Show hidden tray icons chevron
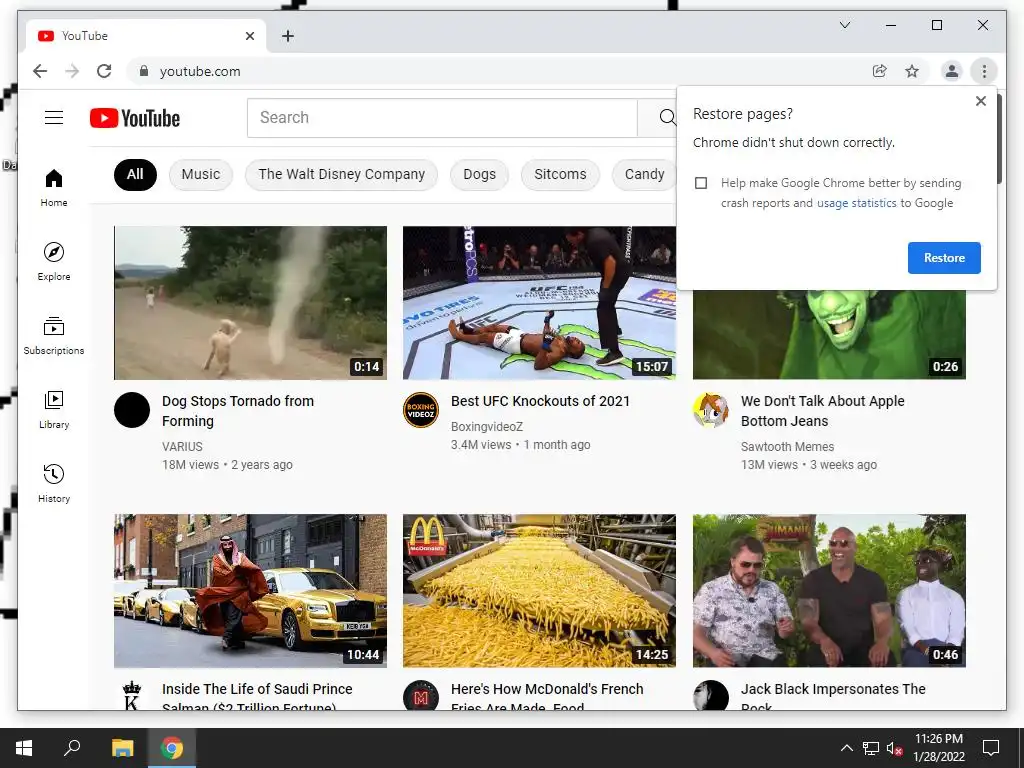The width and height of the screenshot is (1024, 768). point(846,748)
